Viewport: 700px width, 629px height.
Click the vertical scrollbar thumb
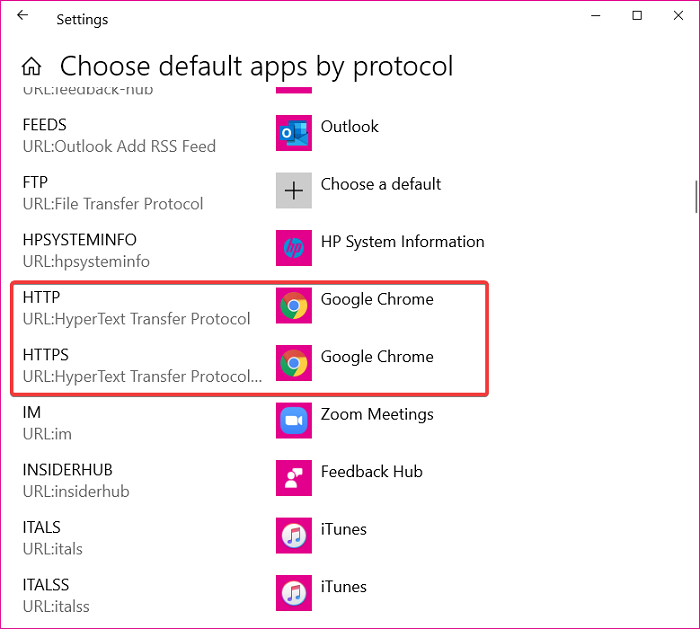click(696, 197)
